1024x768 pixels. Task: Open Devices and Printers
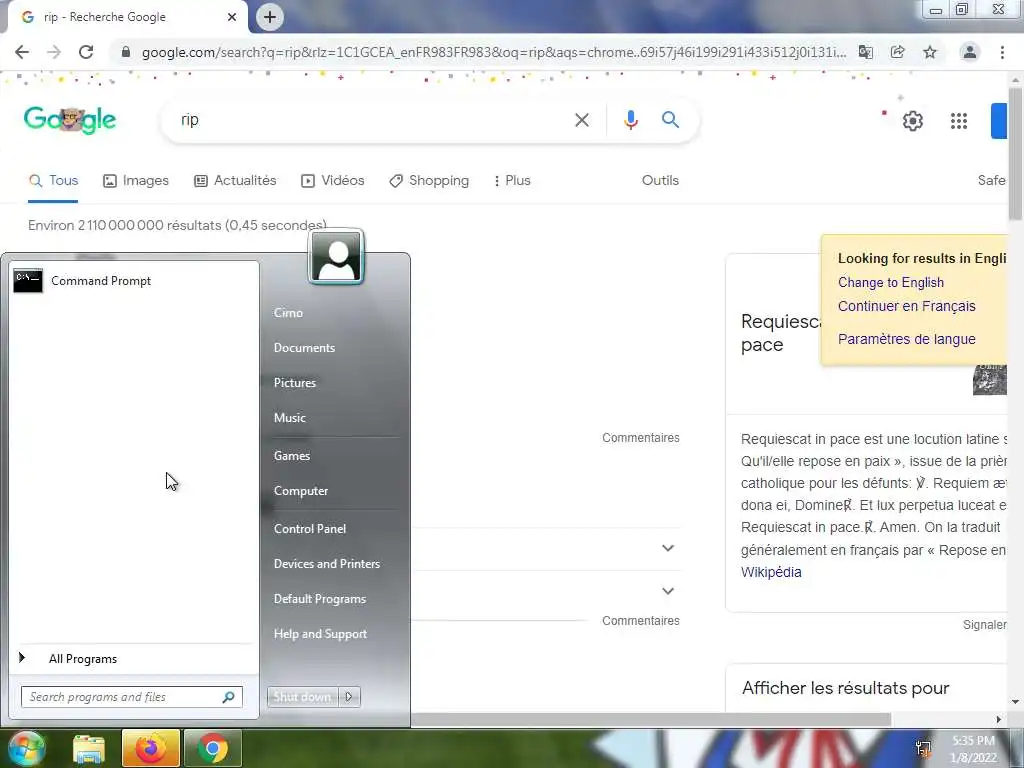pos(327,564)
